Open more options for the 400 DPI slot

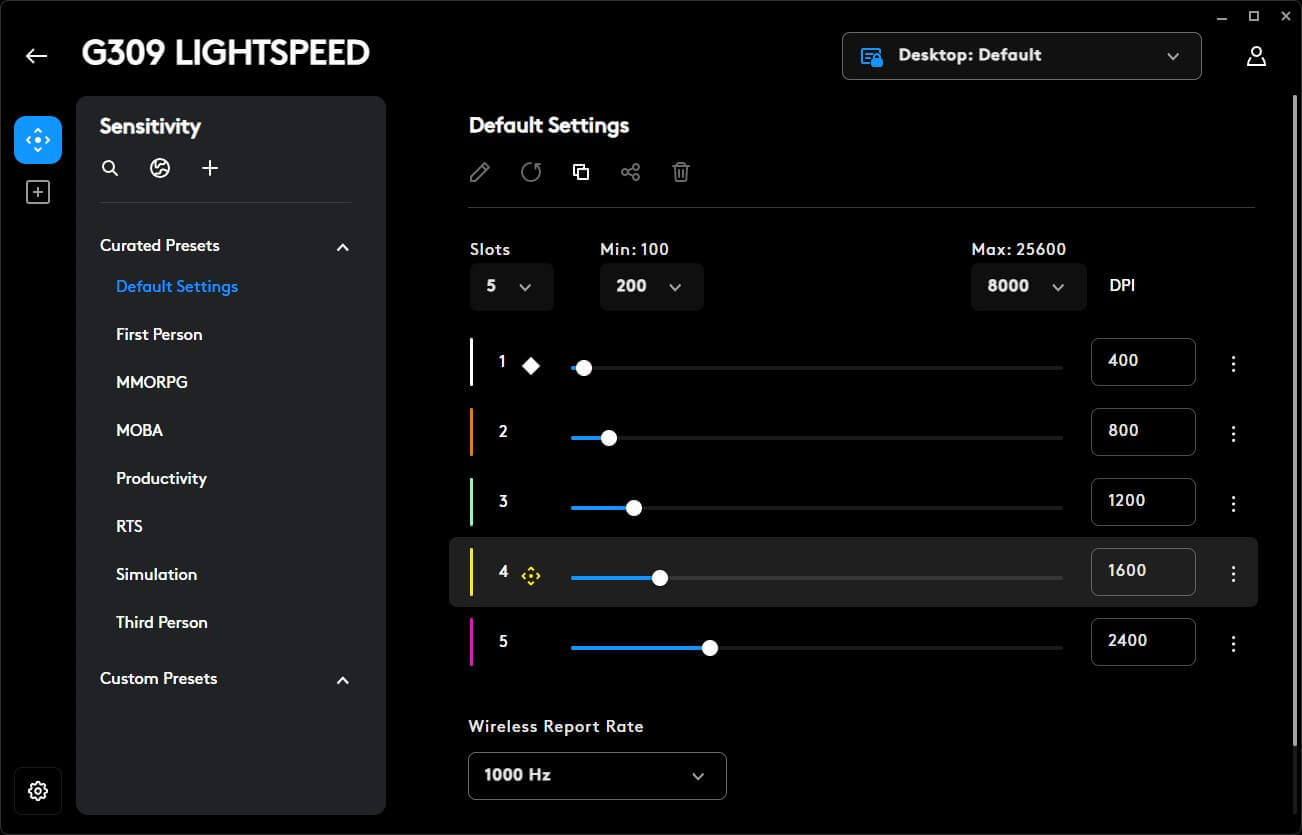1234,364
